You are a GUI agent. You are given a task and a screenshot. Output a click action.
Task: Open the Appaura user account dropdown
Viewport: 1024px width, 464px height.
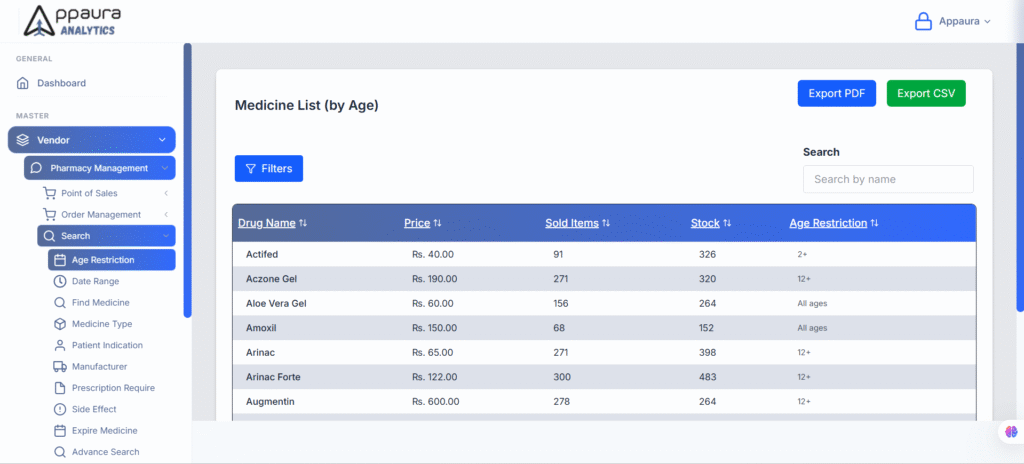tap(952, 21)
